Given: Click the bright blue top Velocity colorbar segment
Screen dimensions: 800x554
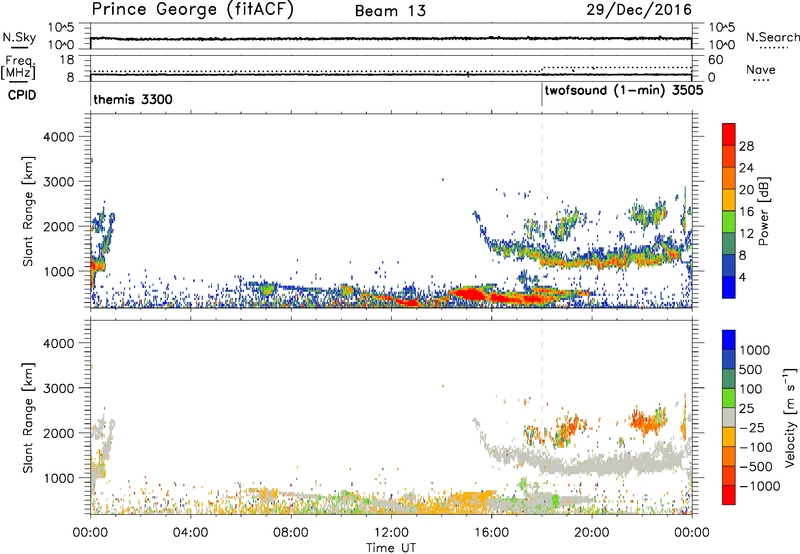Looking at the screenshot, I should [x=729, y=340].
